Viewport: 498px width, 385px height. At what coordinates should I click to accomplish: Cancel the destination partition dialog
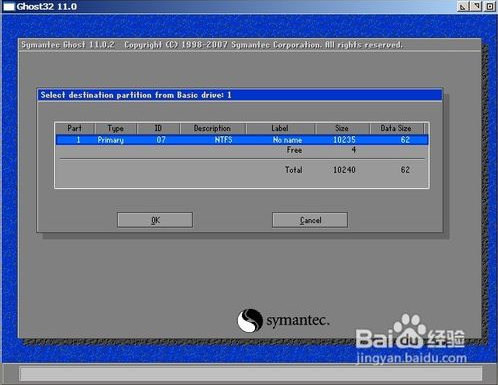tap(310, 220)
